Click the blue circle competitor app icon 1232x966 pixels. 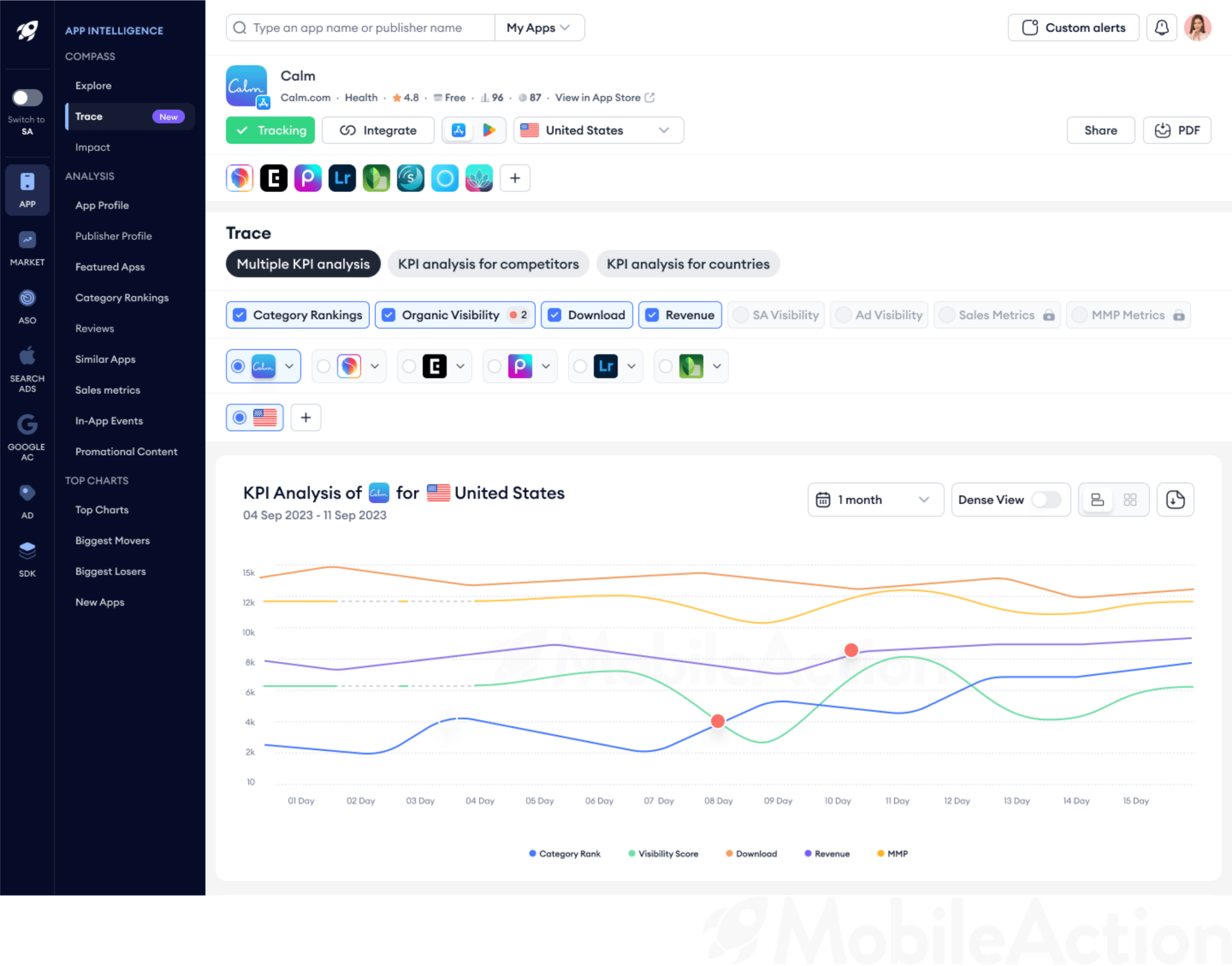[445, 178]
